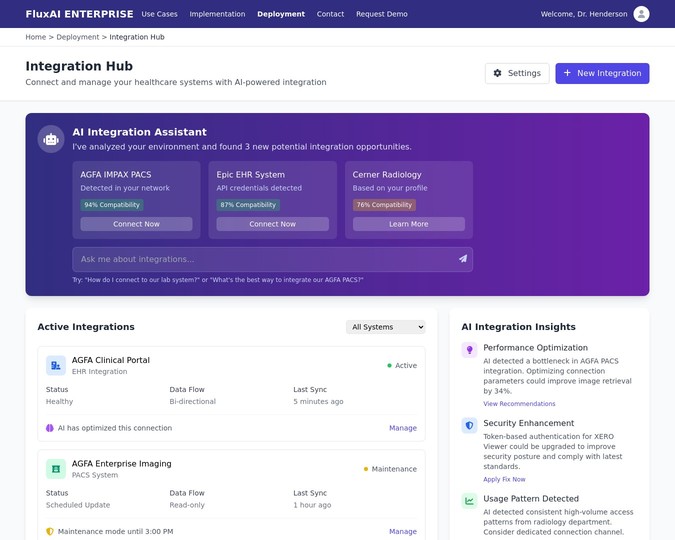
Task: Open the All Systems filter dropdown
Action: pyautogui.click(x=386, y=327)
